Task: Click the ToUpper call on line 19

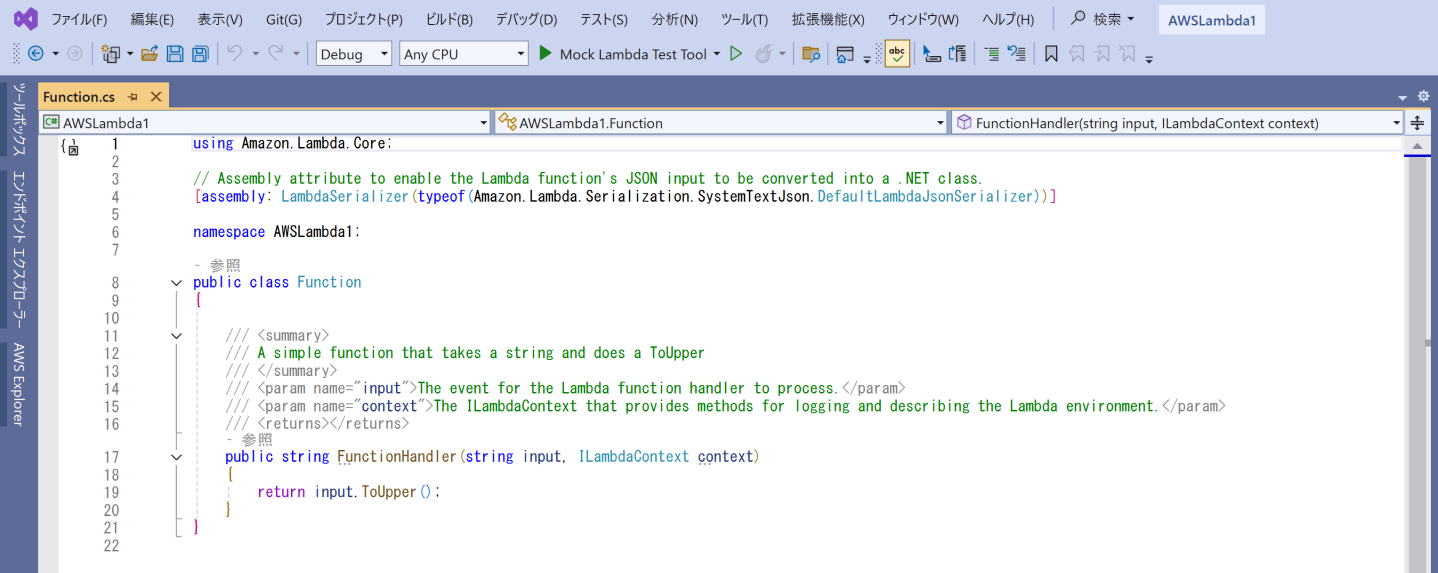Action: tap(388, 492)
